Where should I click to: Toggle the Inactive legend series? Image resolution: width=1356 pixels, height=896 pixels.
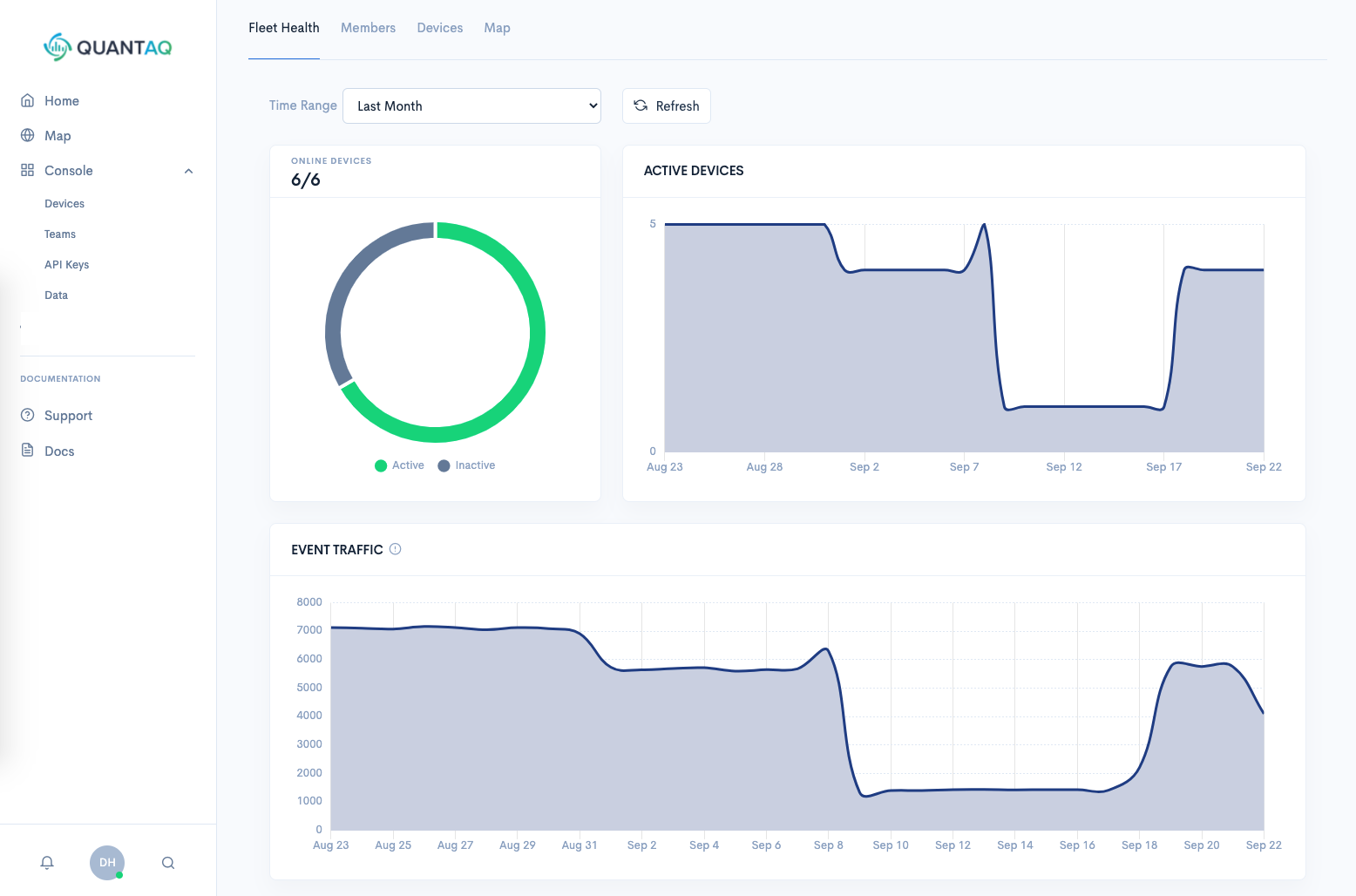tap(467, 465)
